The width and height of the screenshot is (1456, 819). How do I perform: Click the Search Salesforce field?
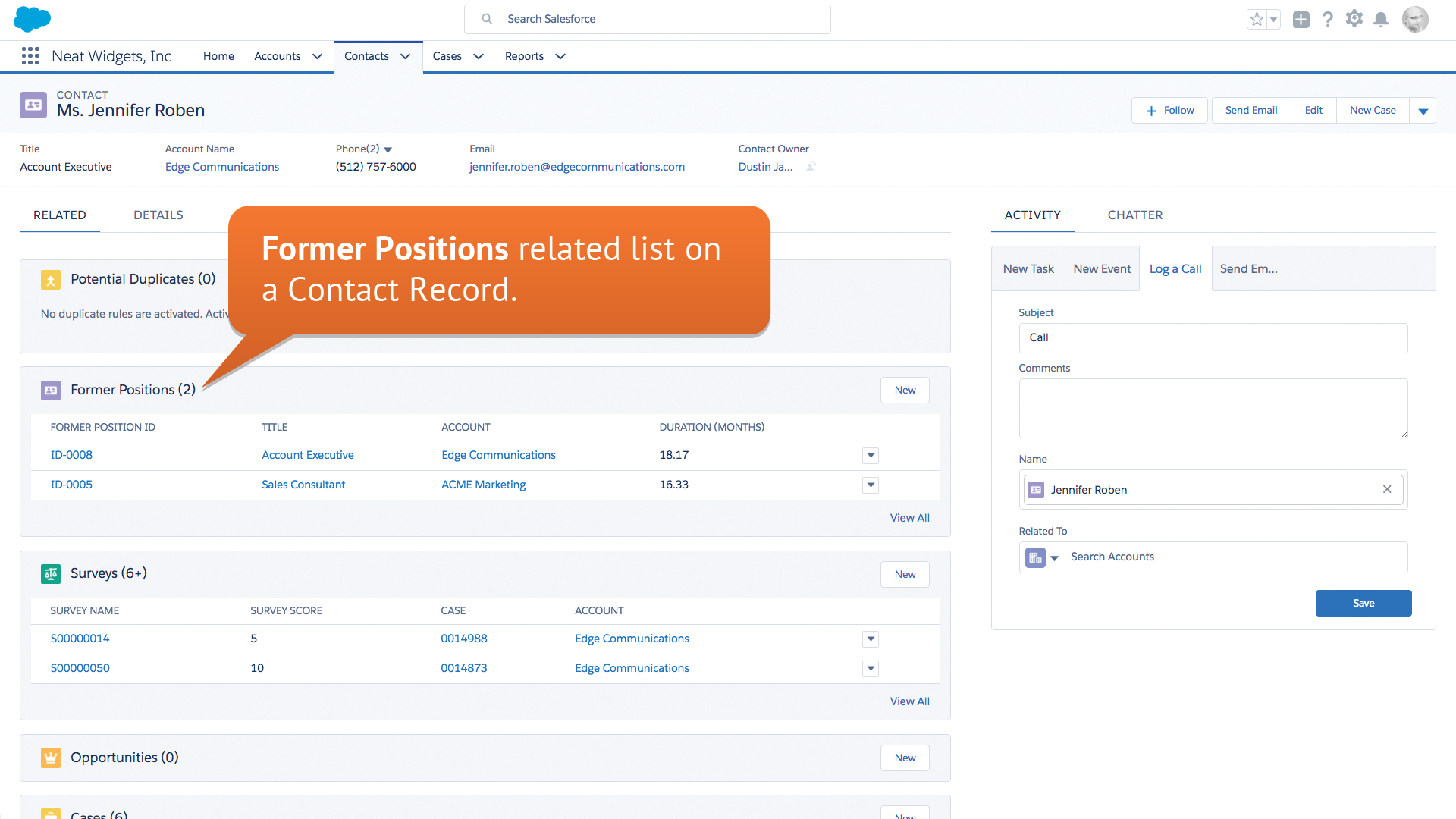647,19
